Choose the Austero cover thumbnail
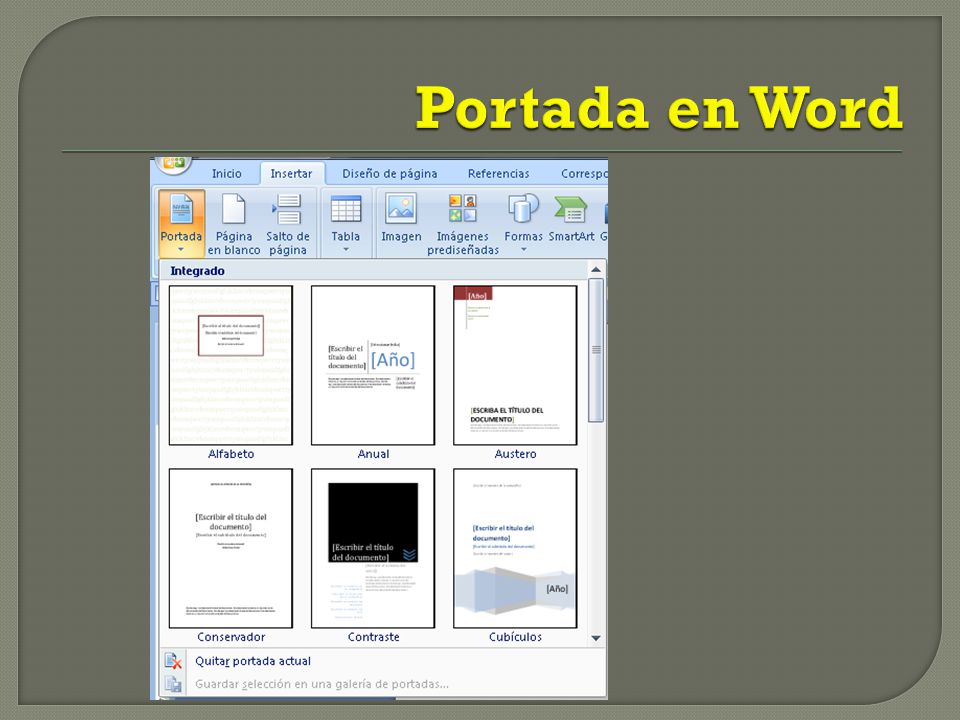The image size is (960, 720). (515, 366)
